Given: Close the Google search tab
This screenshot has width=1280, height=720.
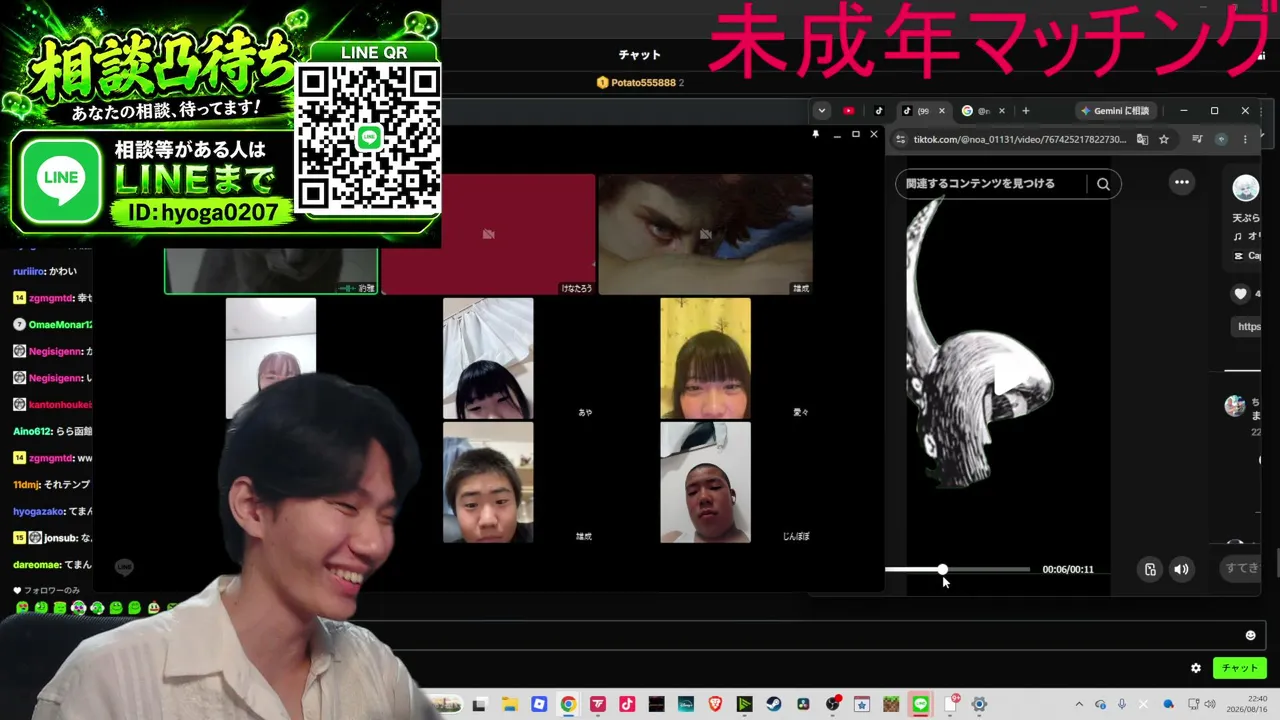Looking at the screenshot, I should (x=1001, y=111).
